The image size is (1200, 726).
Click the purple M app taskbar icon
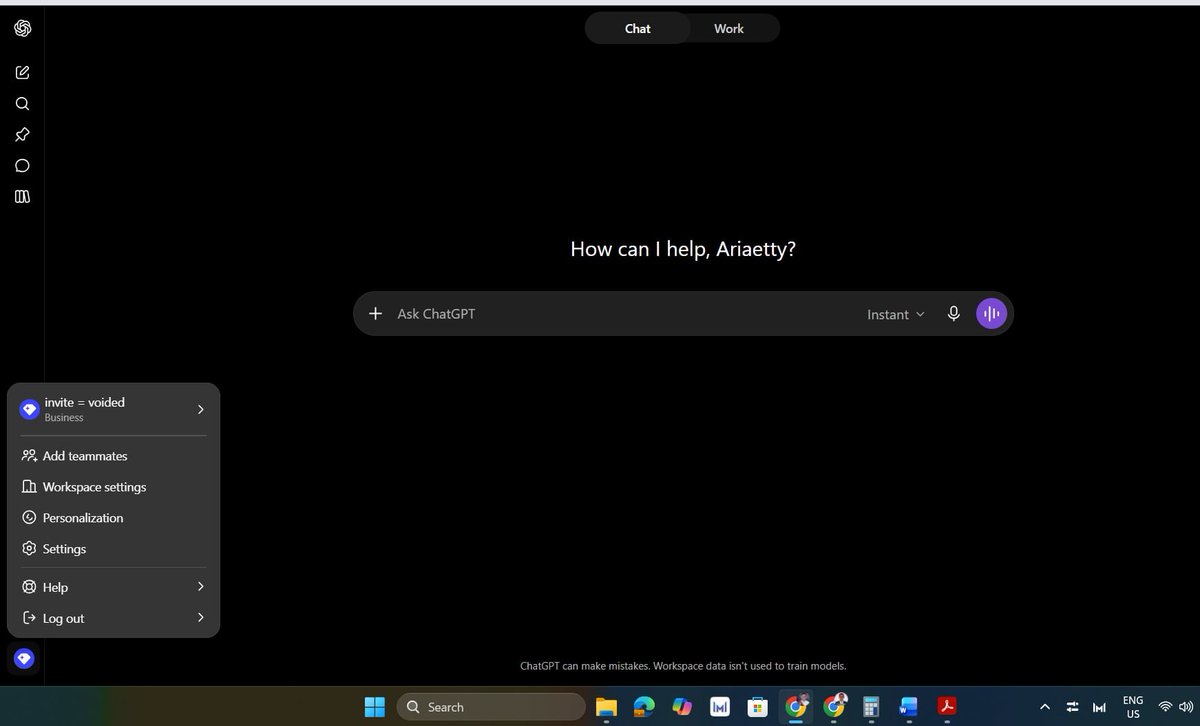[x=720, y=707]
